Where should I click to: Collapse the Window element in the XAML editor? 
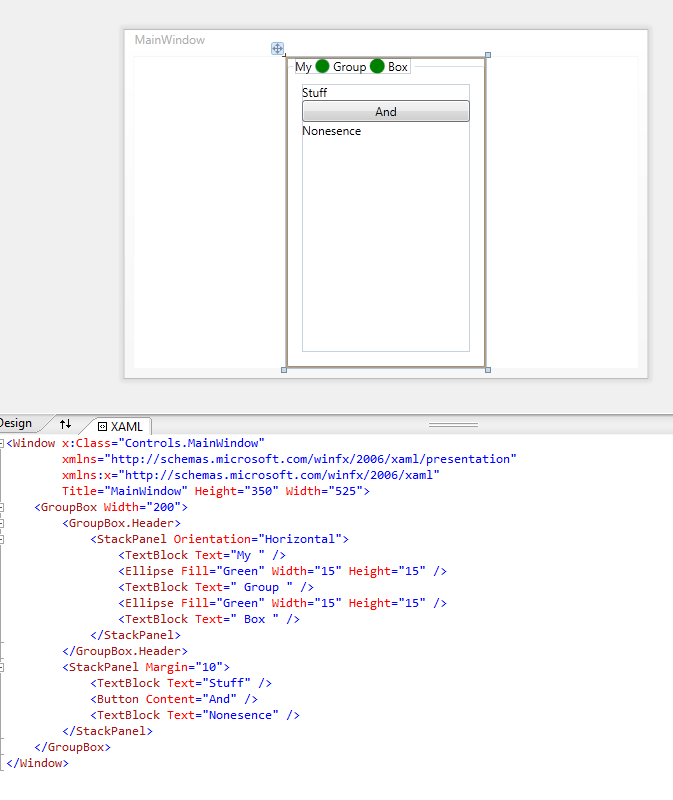tap(3, 443)
